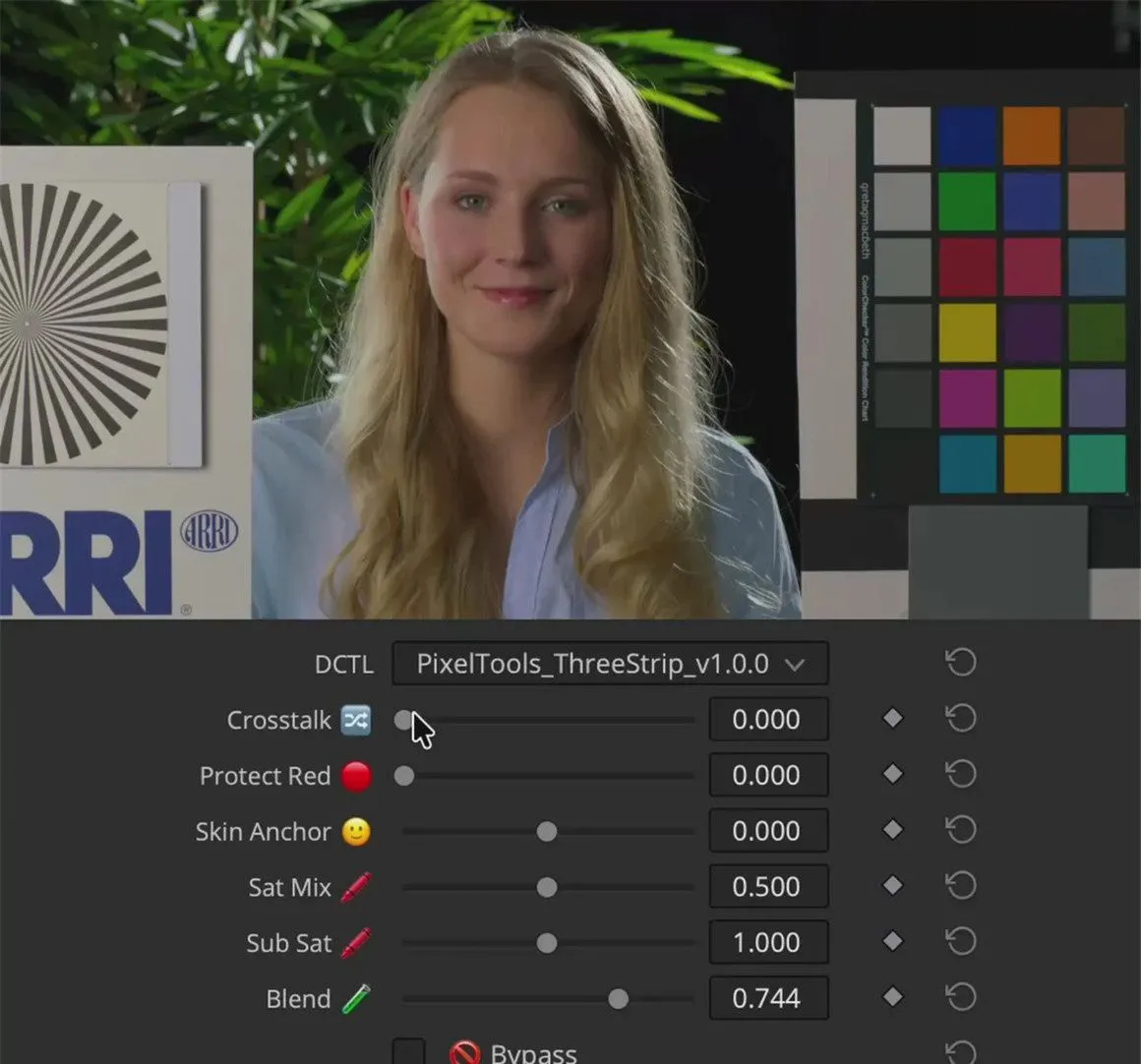Click the Blend slider handle
This screenshot has height=1064, width=1141.
point(618,998)
